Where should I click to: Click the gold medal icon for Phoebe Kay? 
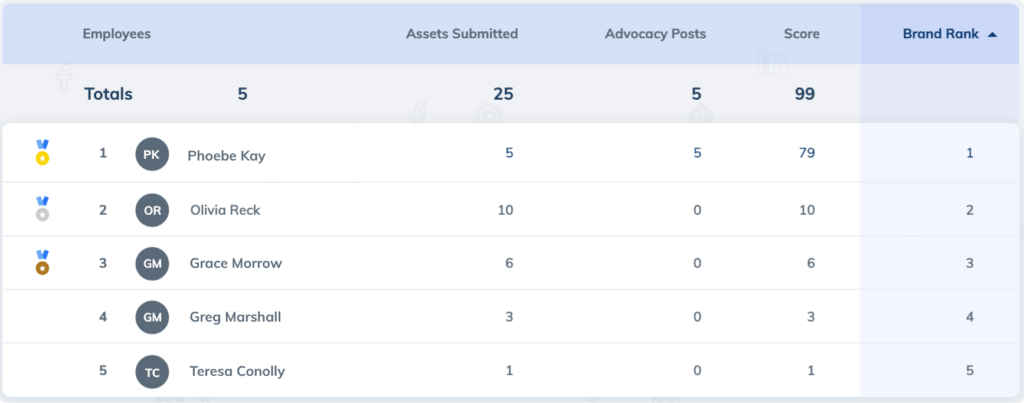click(42, 152)
